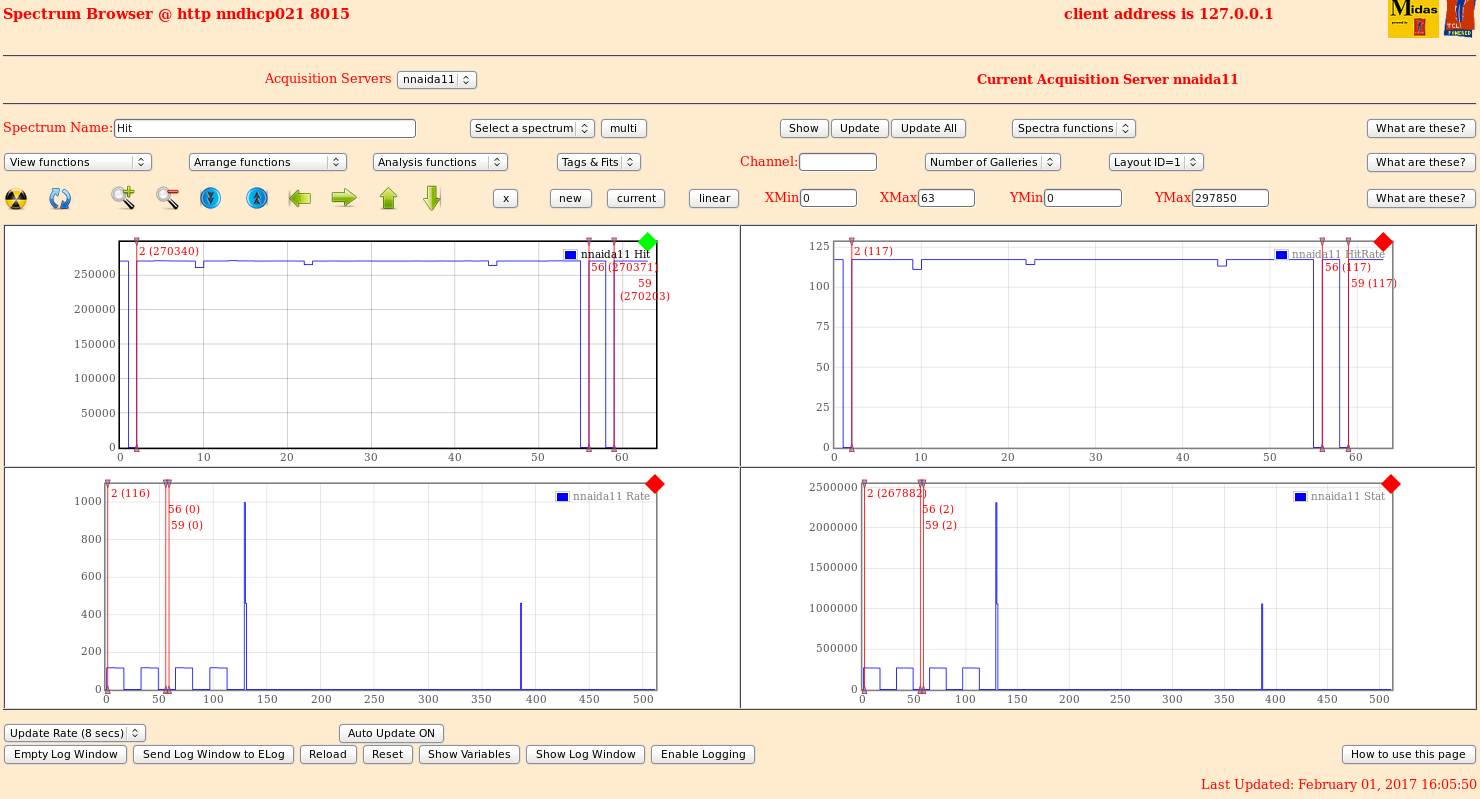The width and height of the screenshot is (1480, 799).
Task: Shift spectrum with green right arrow
Action: [344, 198]
